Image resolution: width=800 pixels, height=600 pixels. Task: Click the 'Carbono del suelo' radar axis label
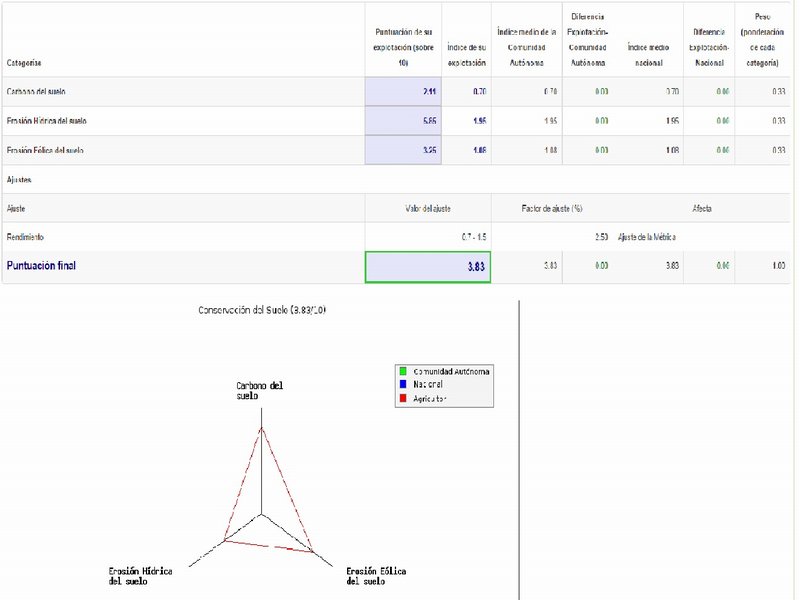coord(259,390)
